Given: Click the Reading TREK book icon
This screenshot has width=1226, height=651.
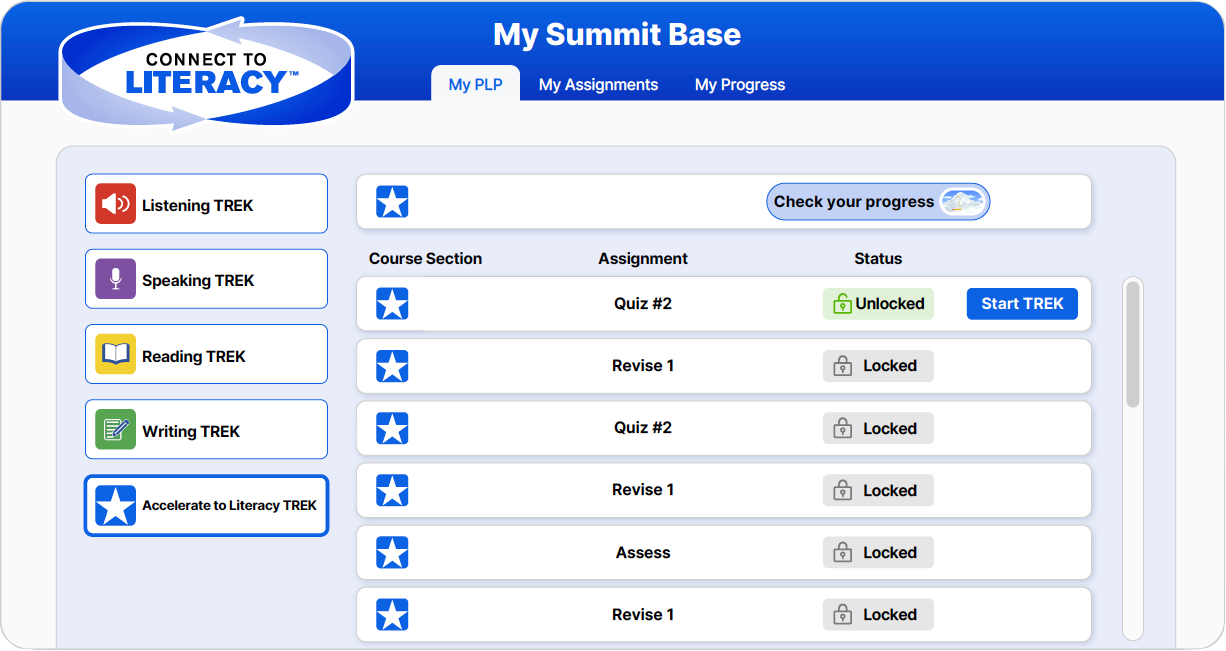Looking at the screenshot, I should tap(115, 355).
